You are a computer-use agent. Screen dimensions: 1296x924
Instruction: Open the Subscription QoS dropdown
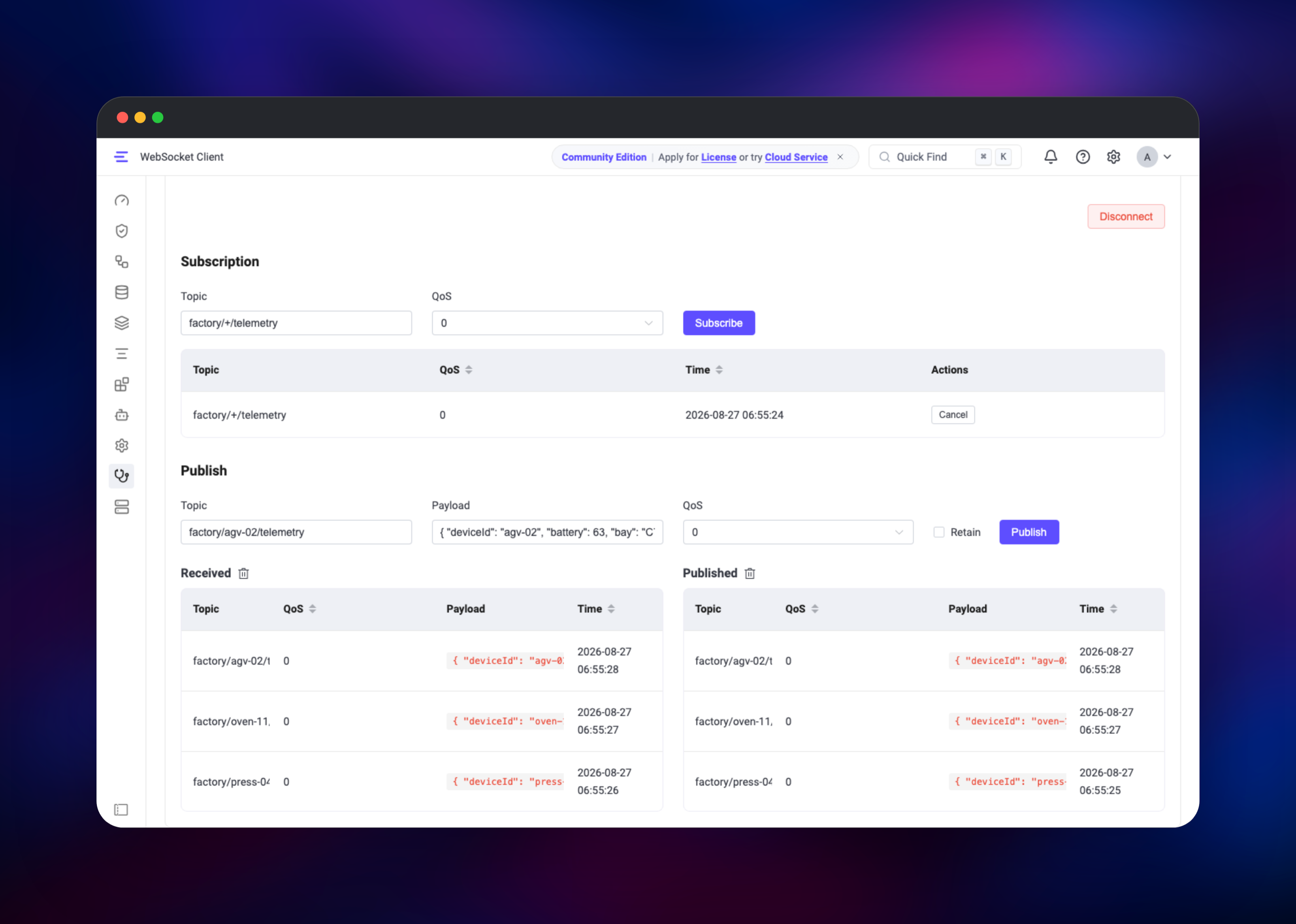coord(547,323)
